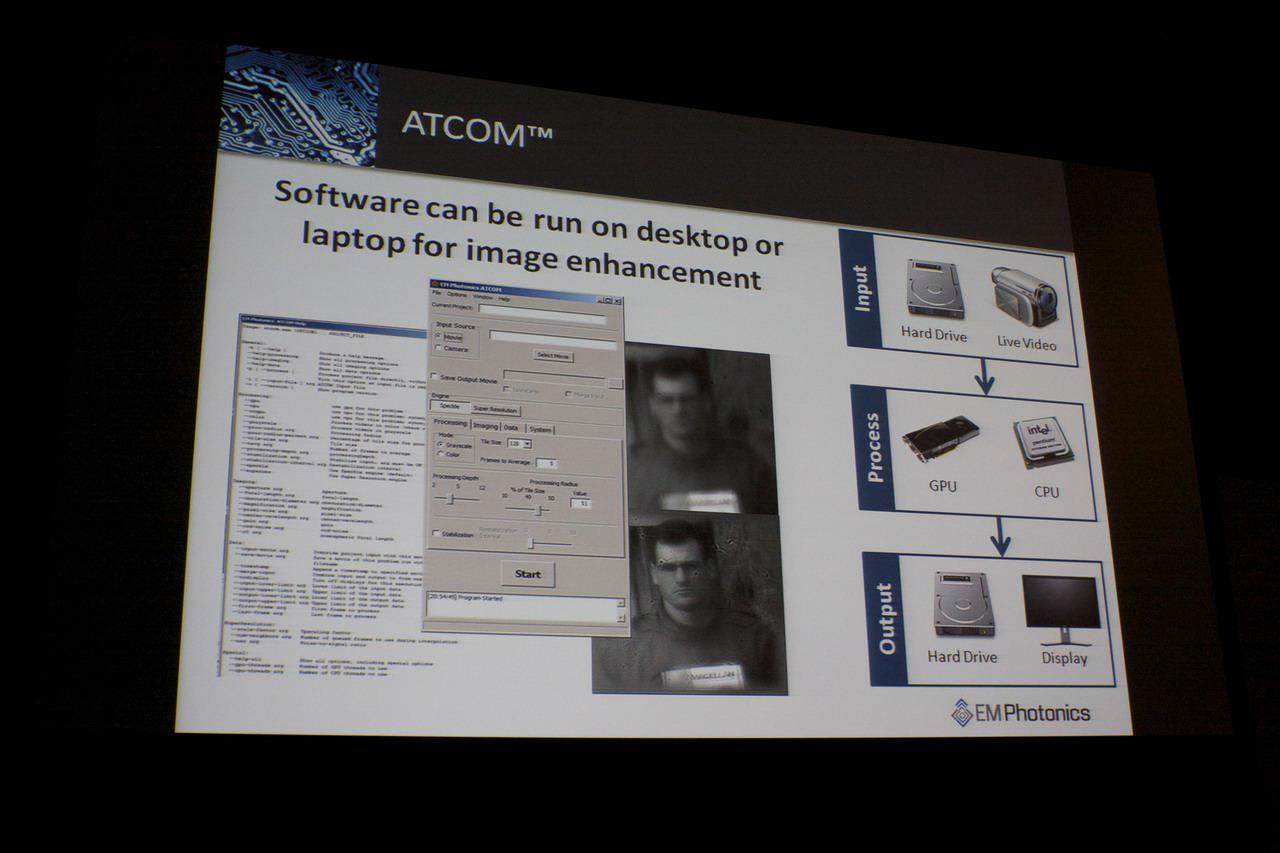Viewport: 1280px width, 853px height.
Task: Toggle the Merge Input checkbox
Action: [x=568, y=394]
